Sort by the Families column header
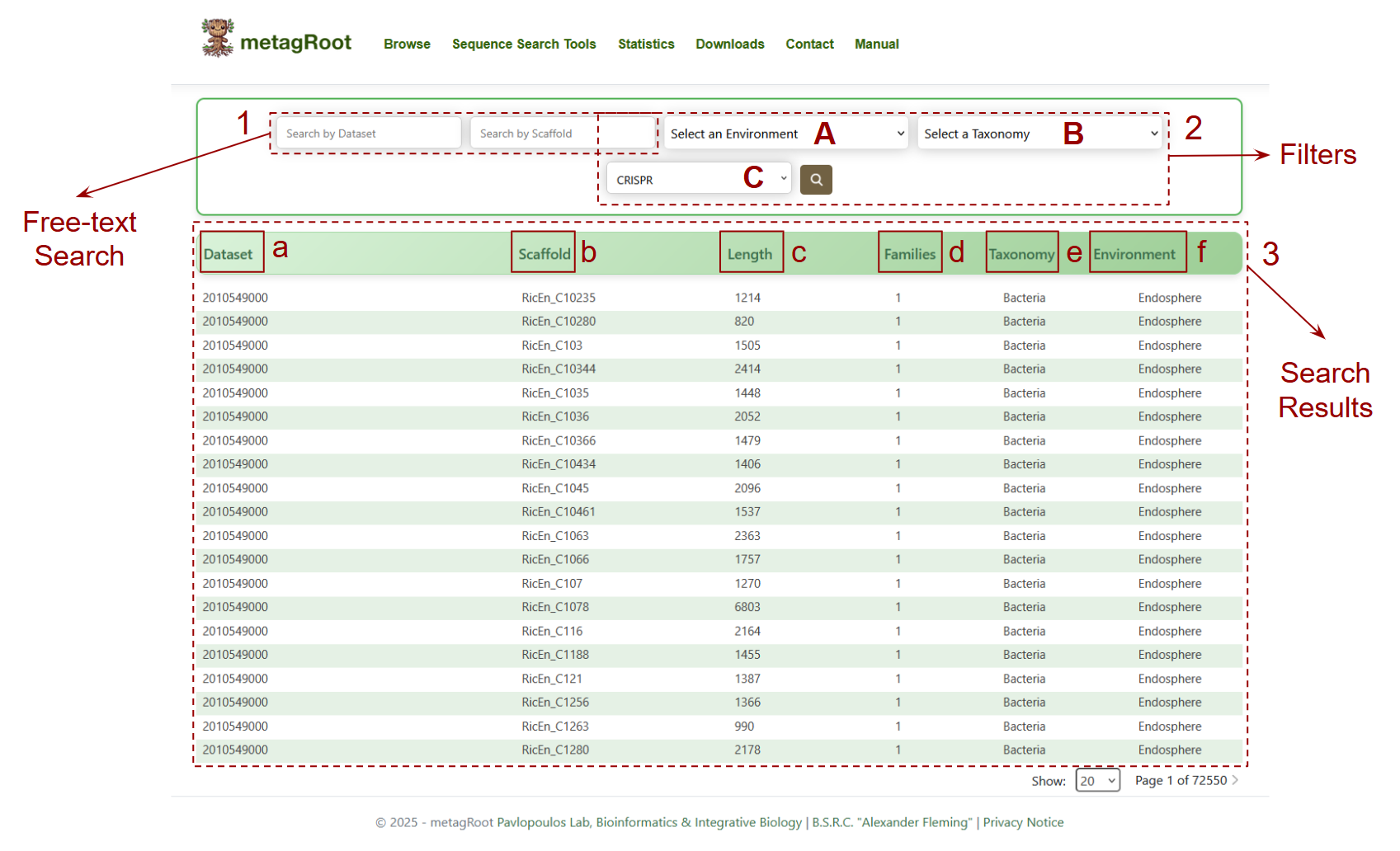The image size is (1400, 851). (x=910, y=254)
